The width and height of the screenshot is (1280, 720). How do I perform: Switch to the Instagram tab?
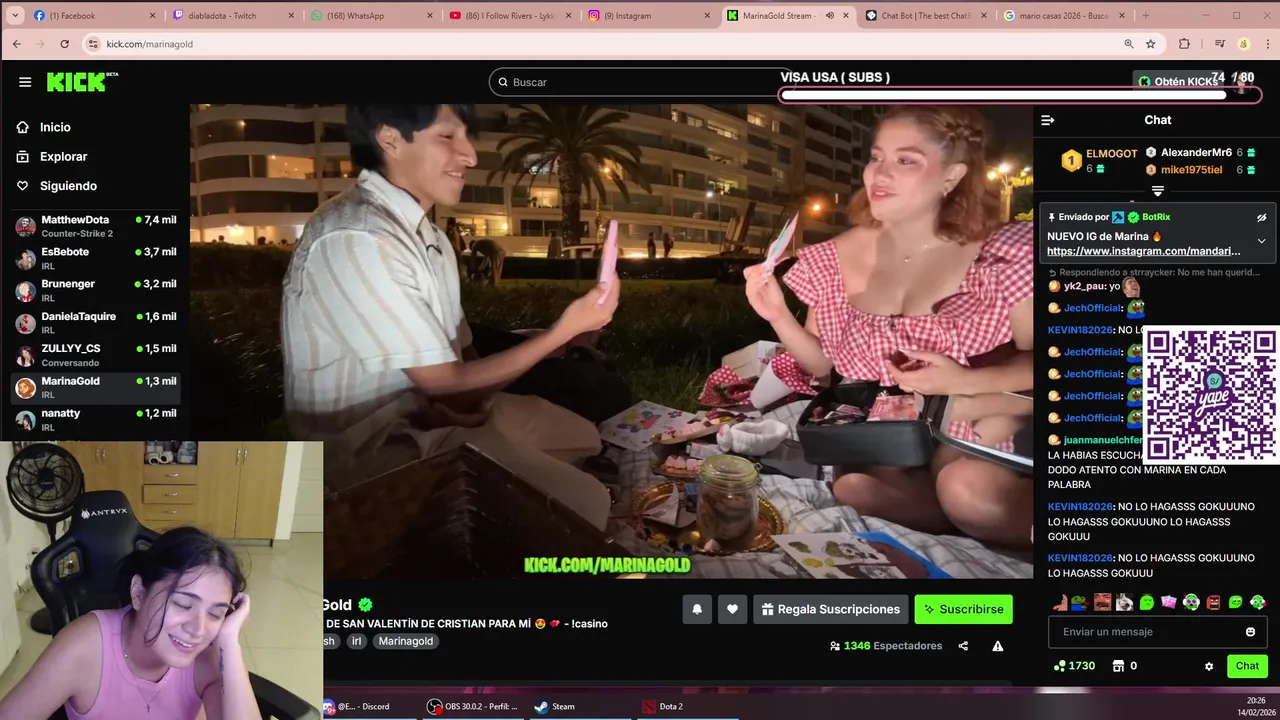[x=647, y=16]
